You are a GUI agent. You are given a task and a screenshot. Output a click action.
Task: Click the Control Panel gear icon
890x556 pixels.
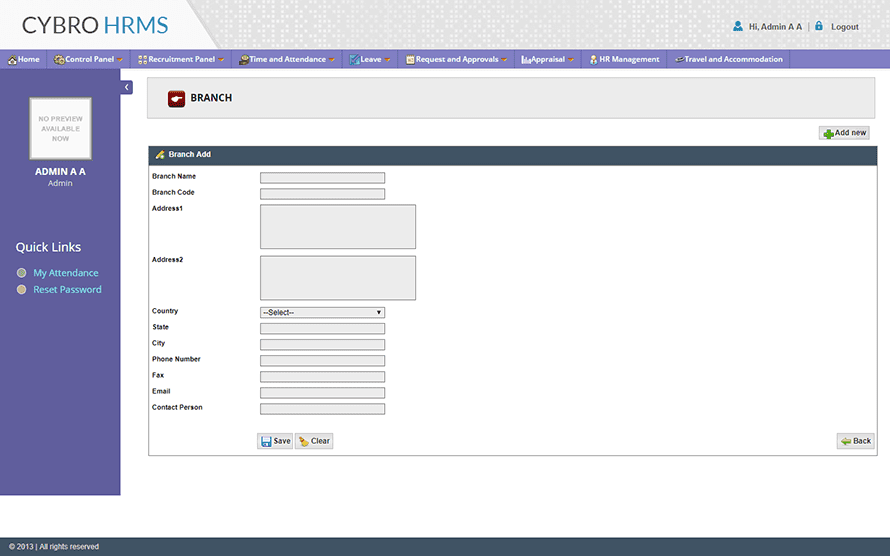click(x=58, y=60)
